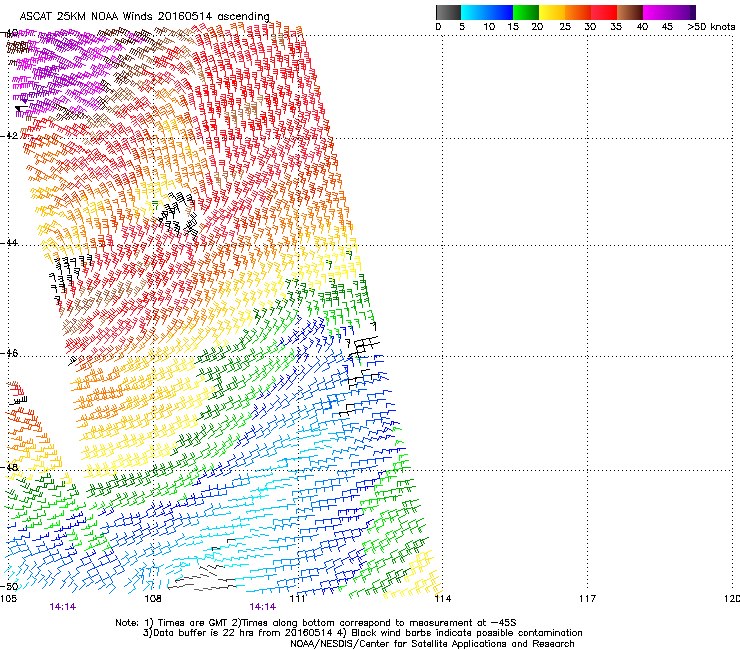Screen dimensions: 740x650
Task: Click the gray 0-5 knots legend segment
Action: pos(448,12)
